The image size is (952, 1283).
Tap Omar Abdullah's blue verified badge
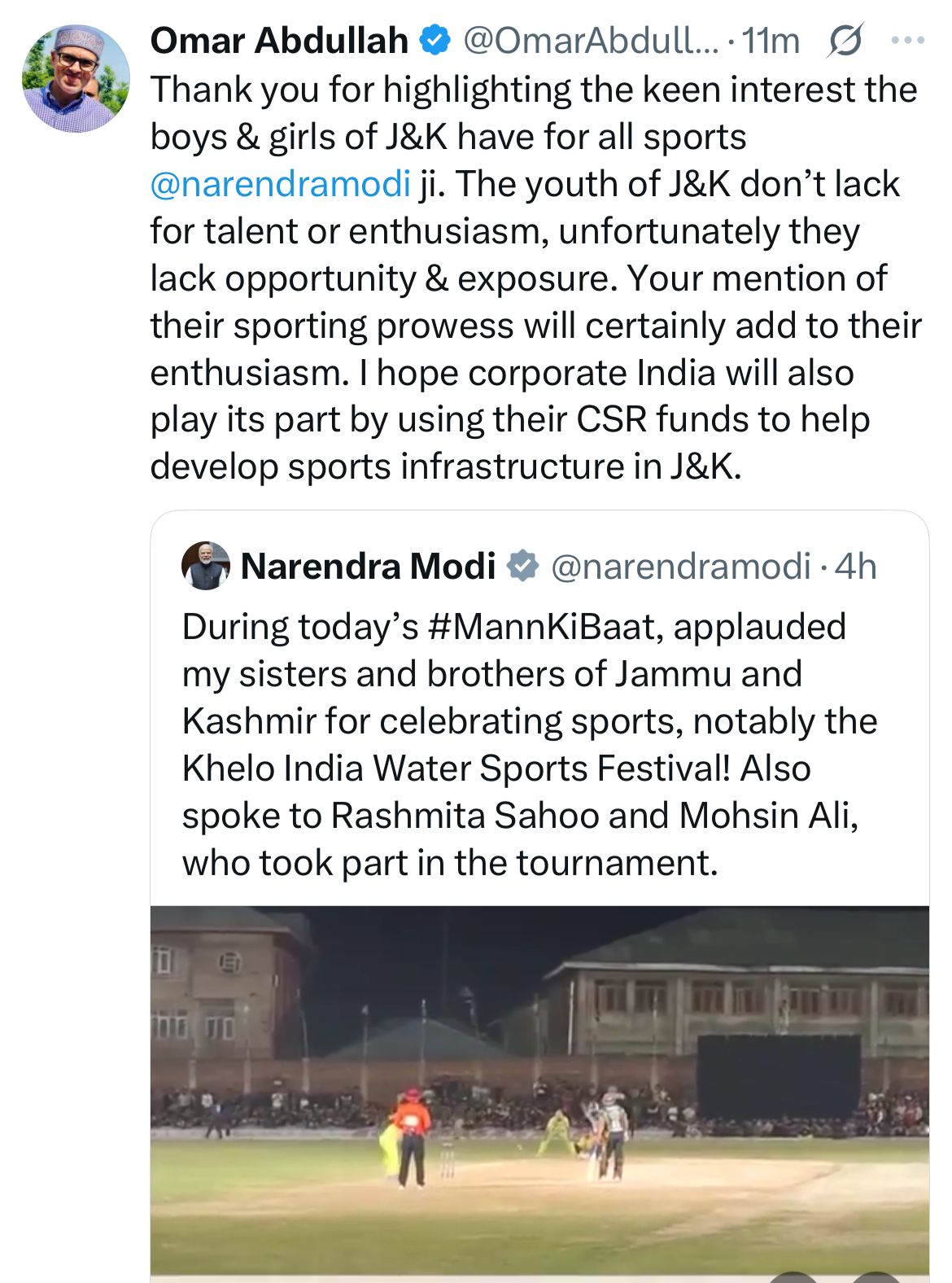(x=435, y=40)
